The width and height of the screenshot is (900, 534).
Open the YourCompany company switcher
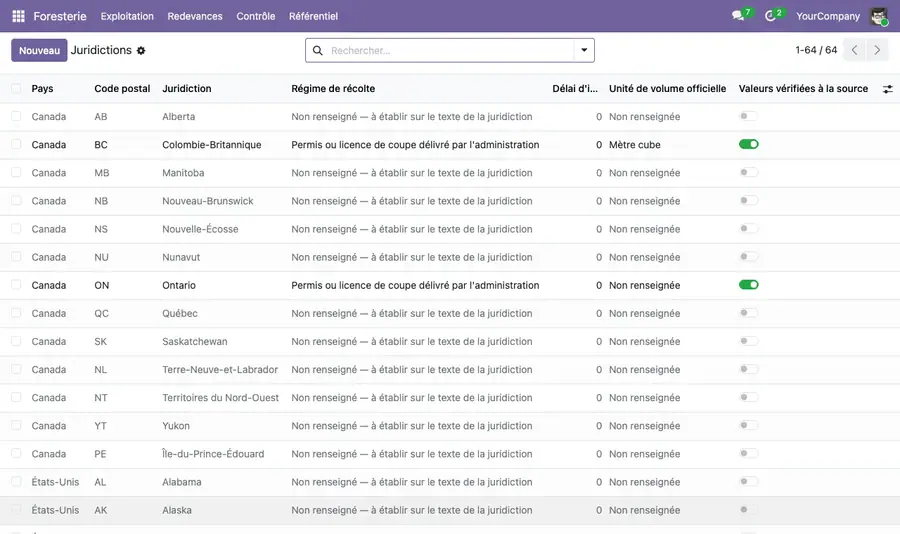pos(828,16)
